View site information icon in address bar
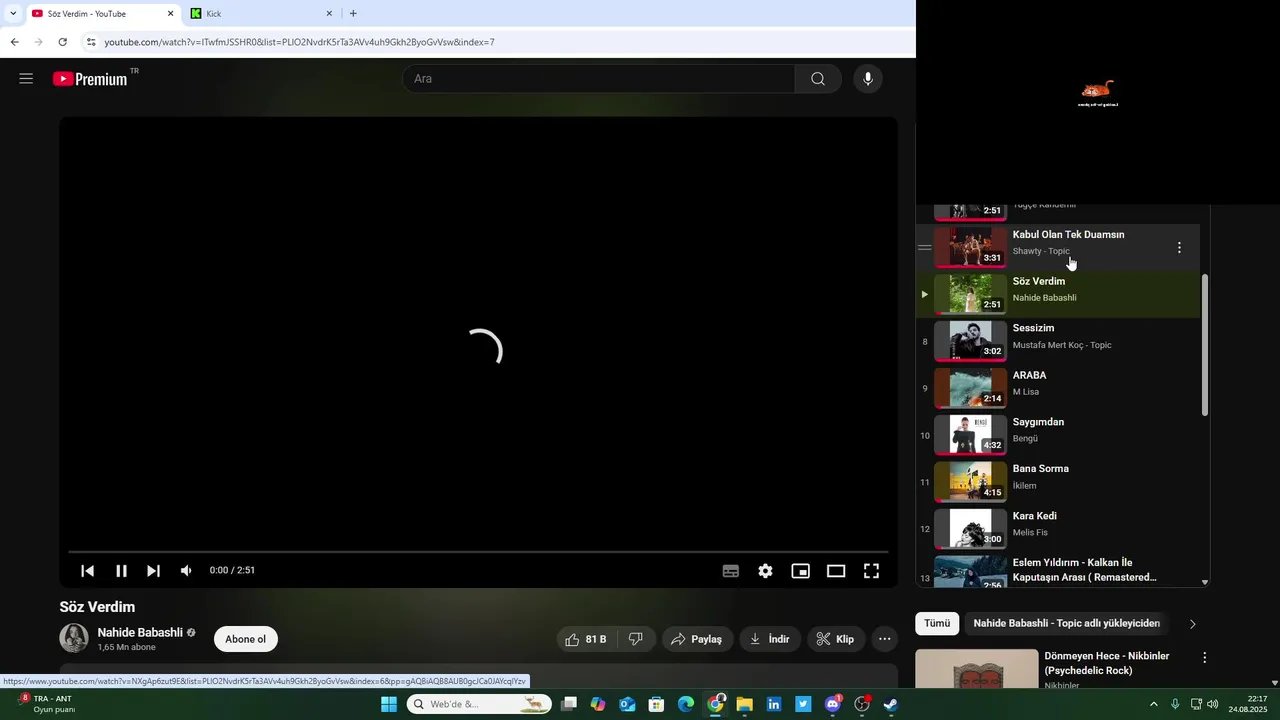Image resolution: width=1280 pixels, height=720 pixels. pos(91,42)
